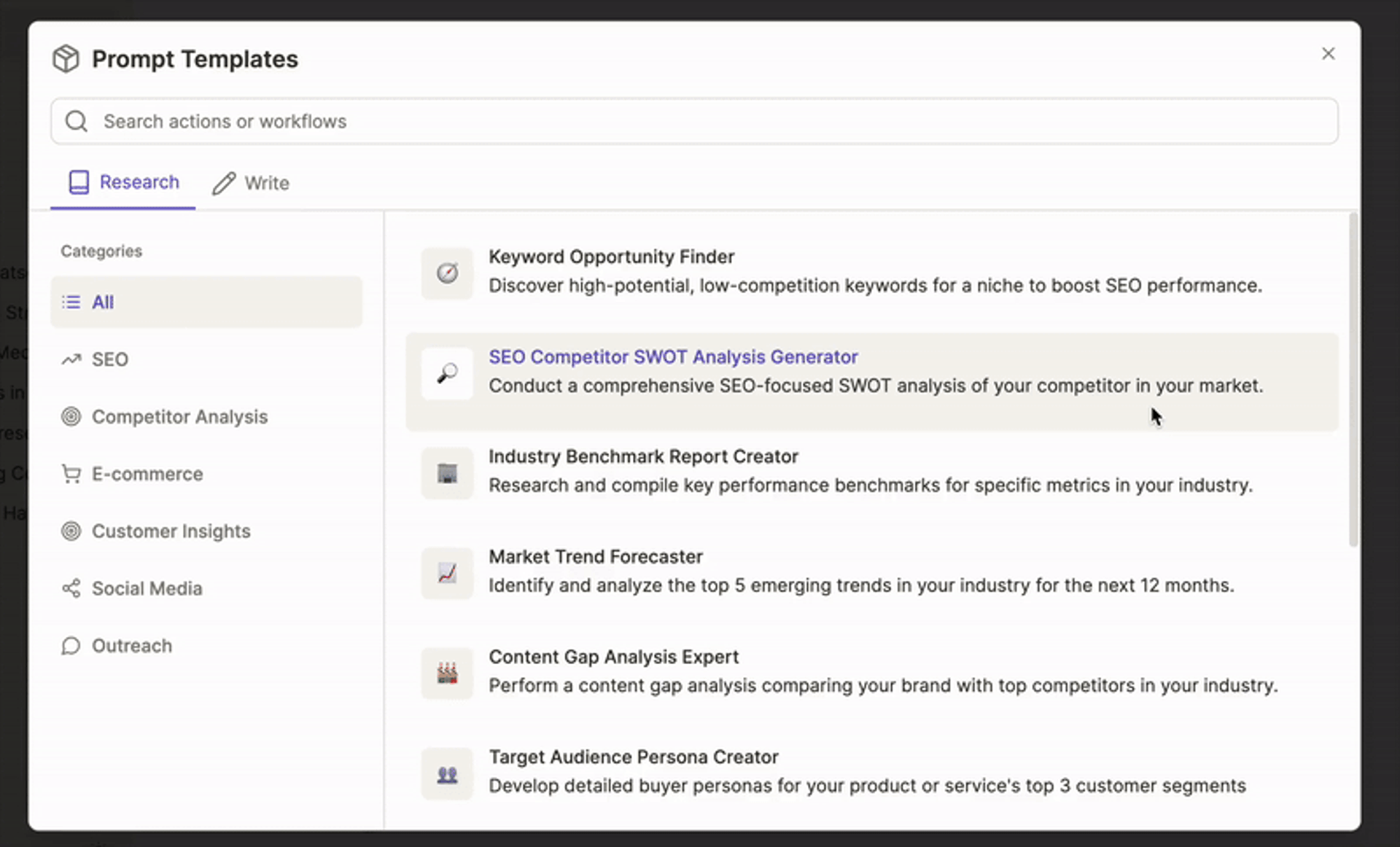
Task: Click the E-commerce shopping cart icon
Action: point(71,474)
